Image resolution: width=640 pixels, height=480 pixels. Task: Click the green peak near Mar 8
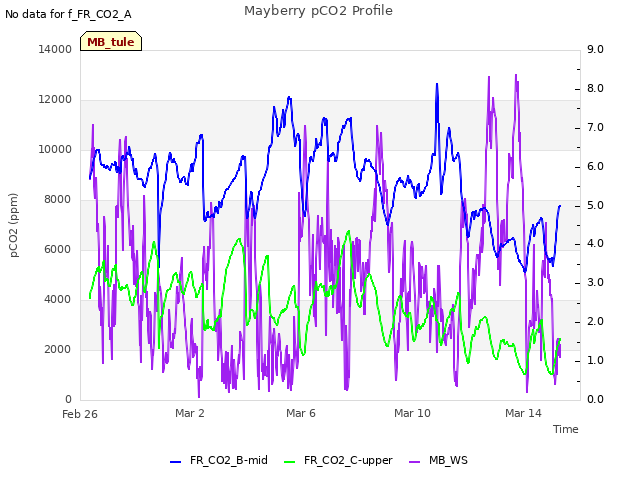click(349, 232)
